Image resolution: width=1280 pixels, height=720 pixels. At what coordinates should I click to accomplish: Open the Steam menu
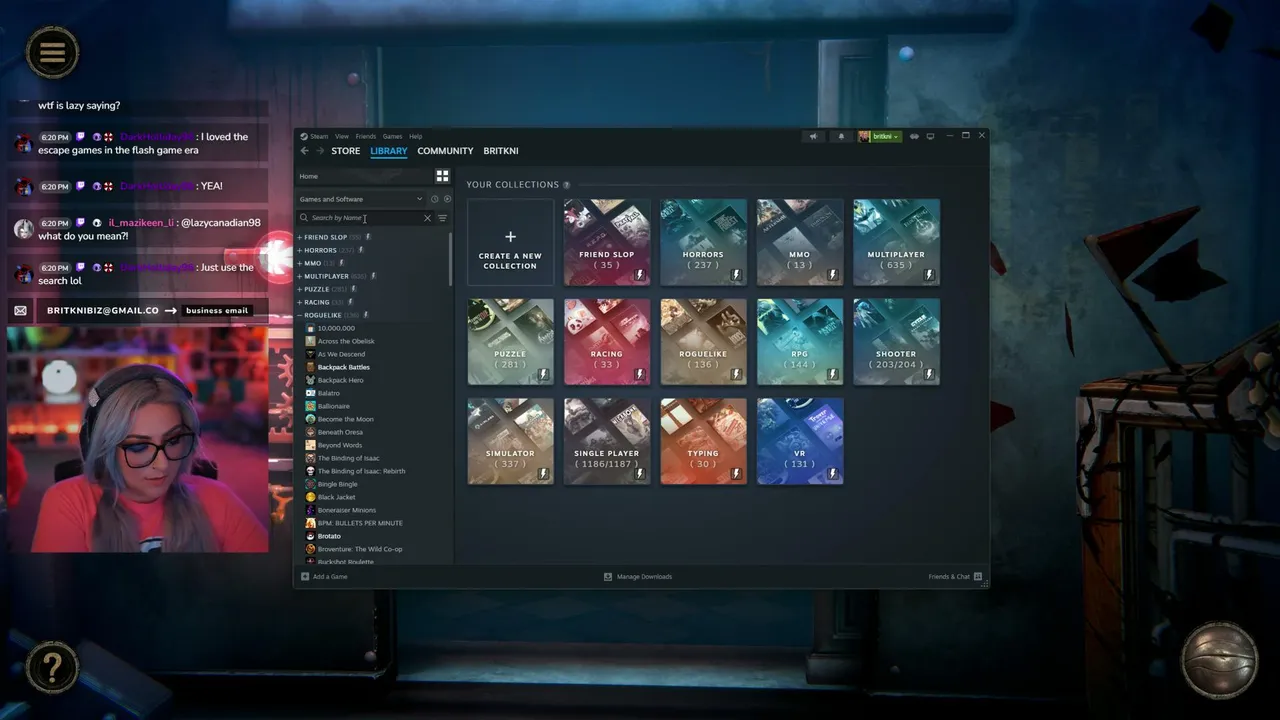point(319,136)
